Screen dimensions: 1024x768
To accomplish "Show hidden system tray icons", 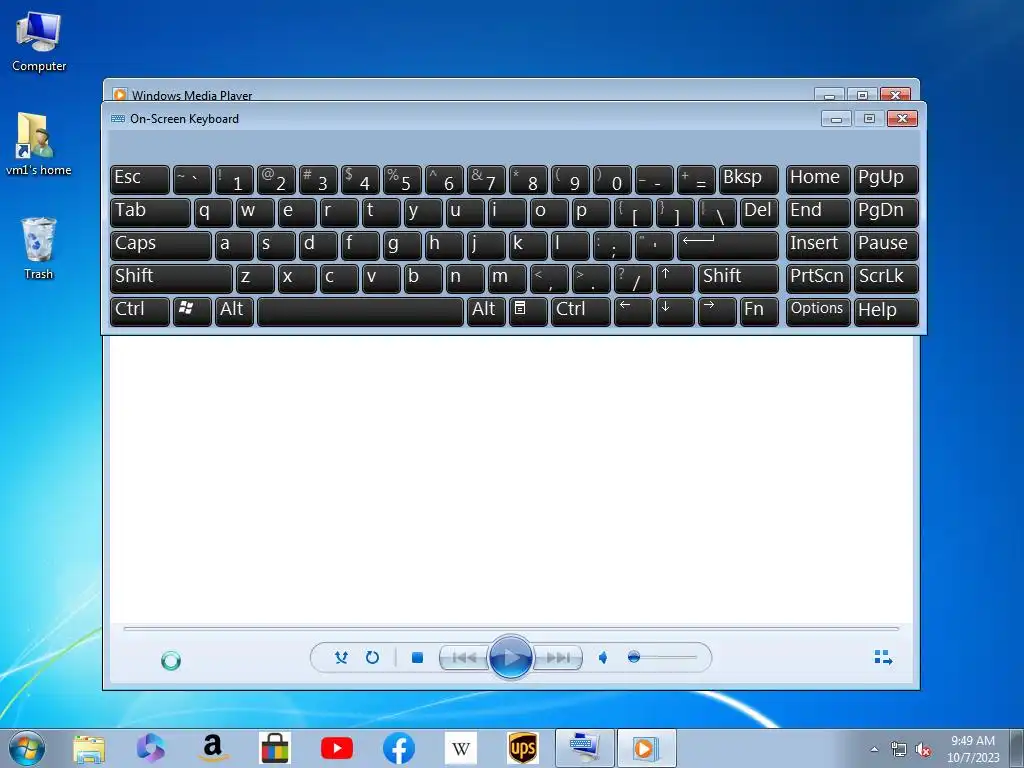I will [x=874, y=749].
